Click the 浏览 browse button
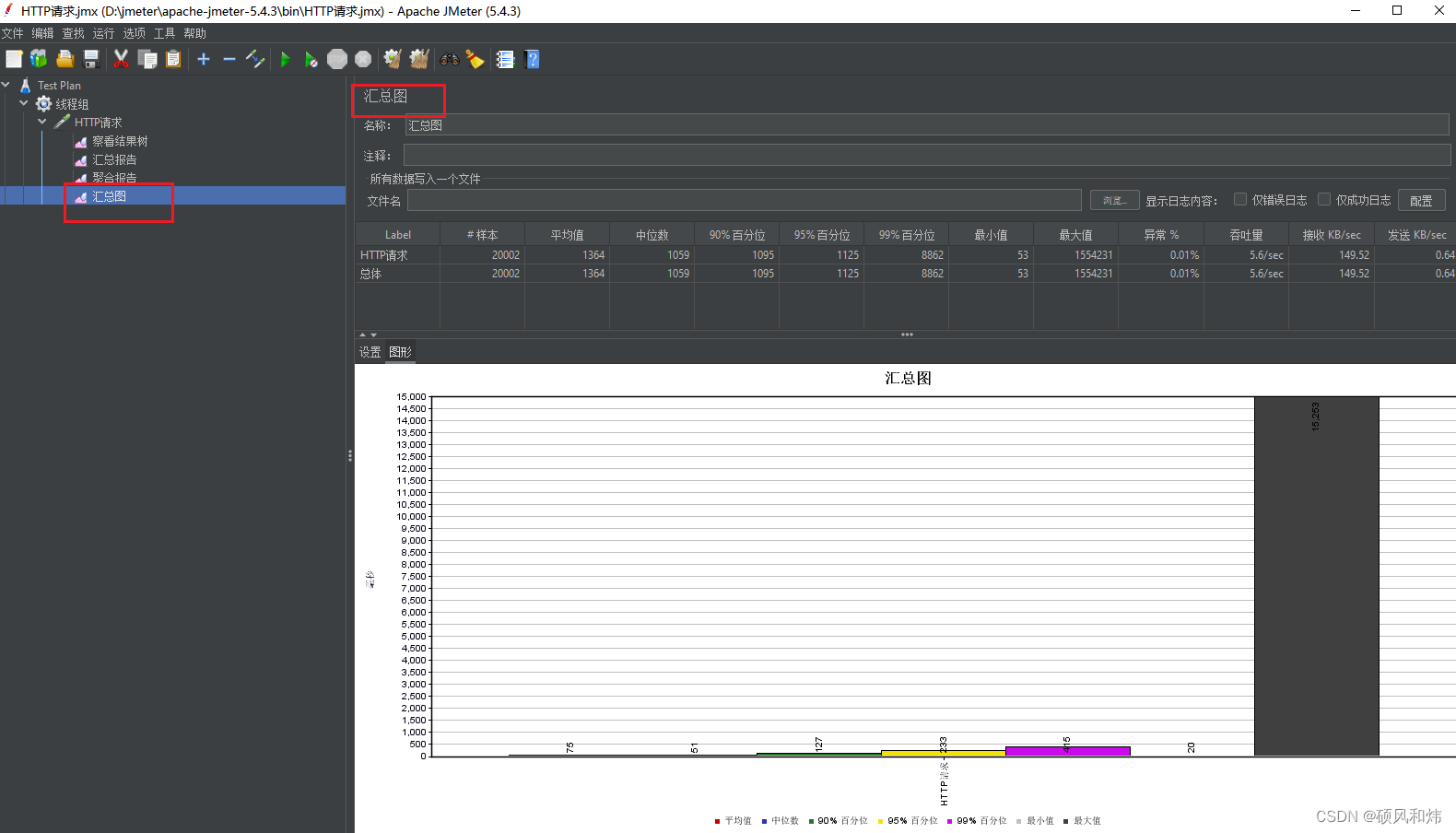 [1114, 200]
